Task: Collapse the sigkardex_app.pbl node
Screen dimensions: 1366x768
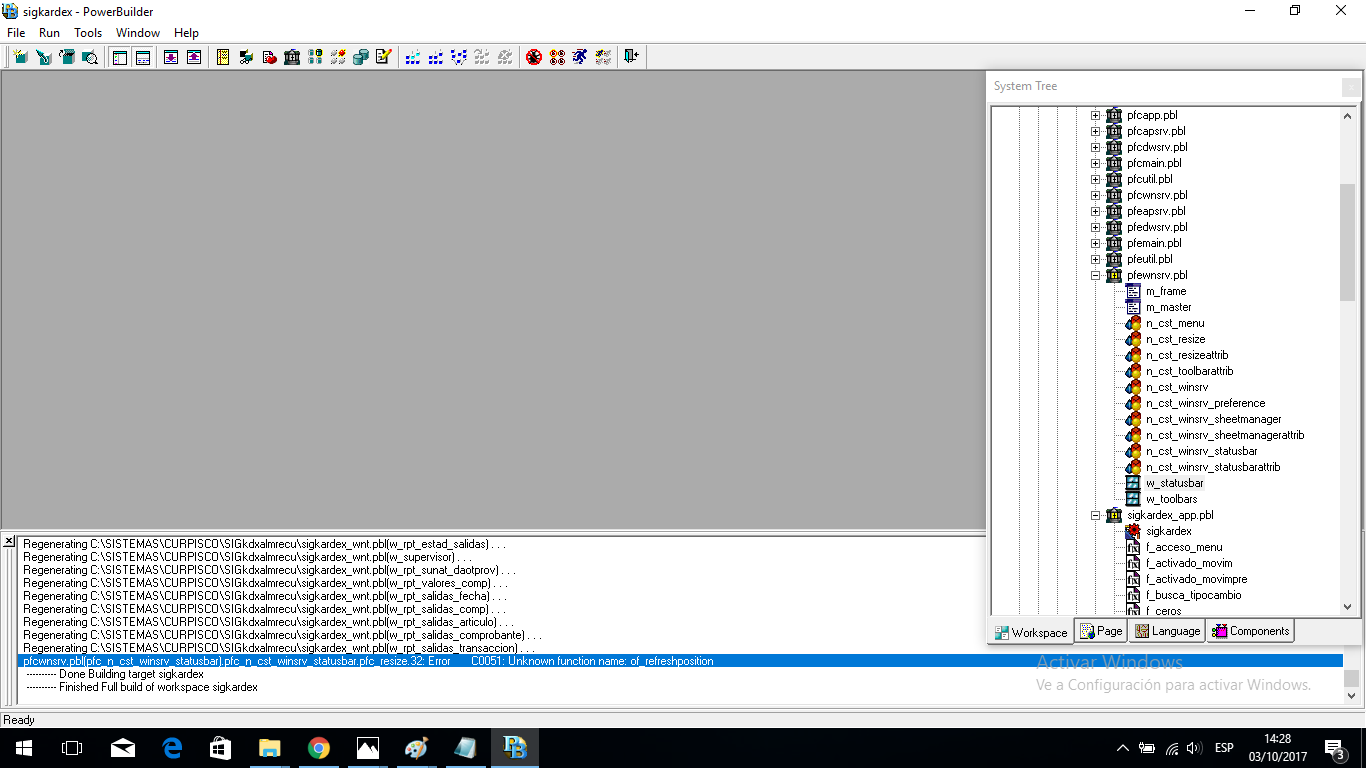Action: 1095,515
